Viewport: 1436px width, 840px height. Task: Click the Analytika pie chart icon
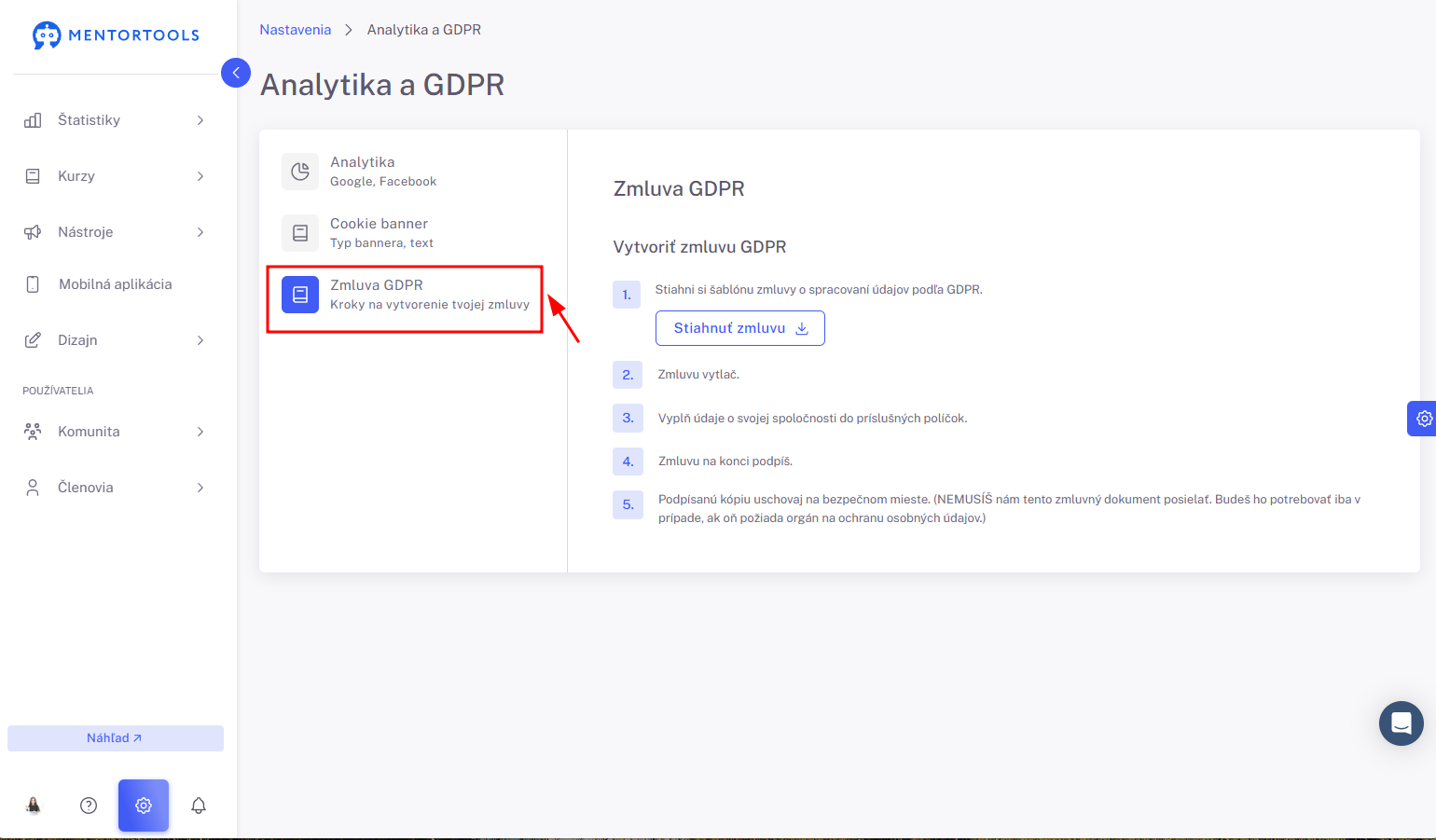pos(300,172)
